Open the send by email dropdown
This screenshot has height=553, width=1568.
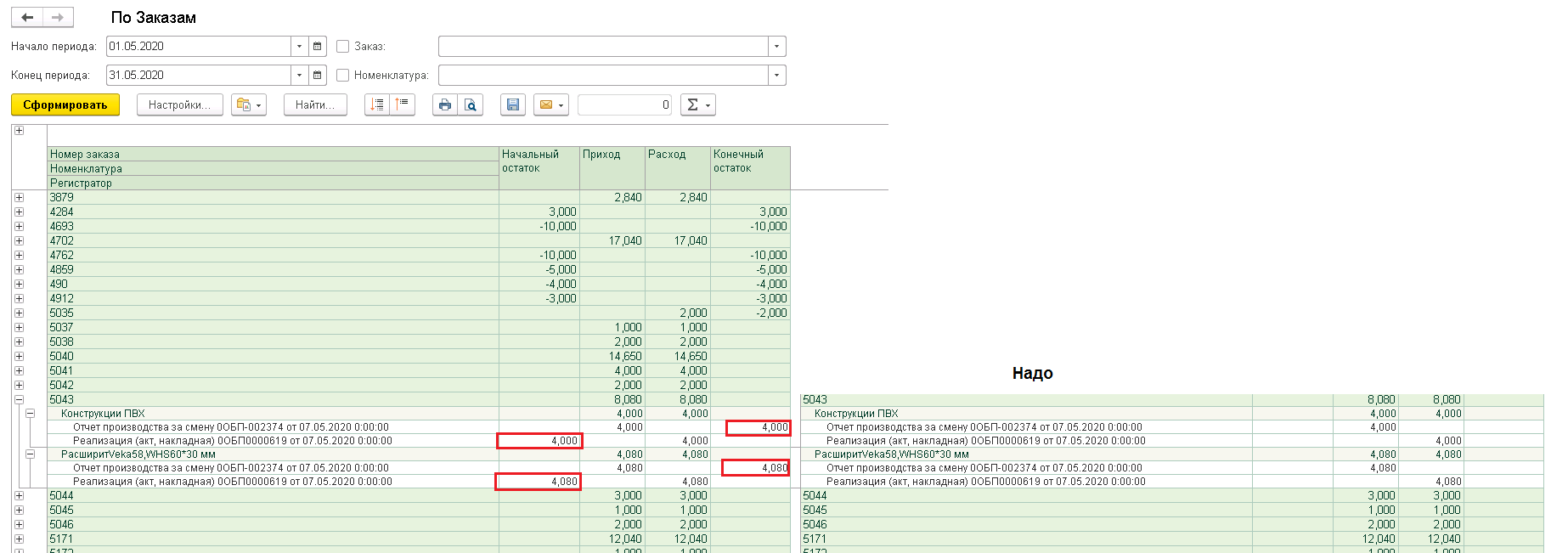(550, 104)
